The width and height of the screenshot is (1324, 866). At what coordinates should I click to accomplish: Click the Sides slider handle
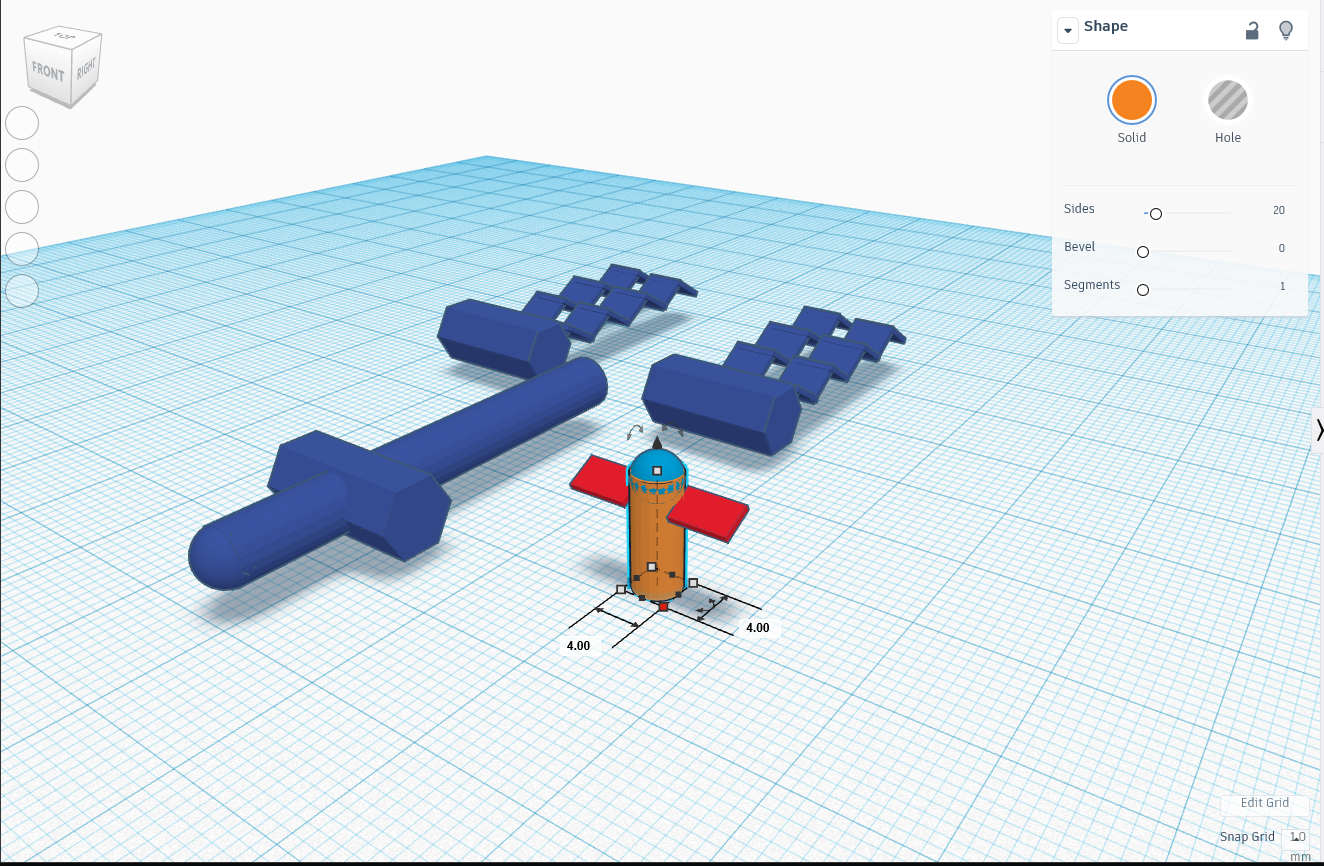1156,213
